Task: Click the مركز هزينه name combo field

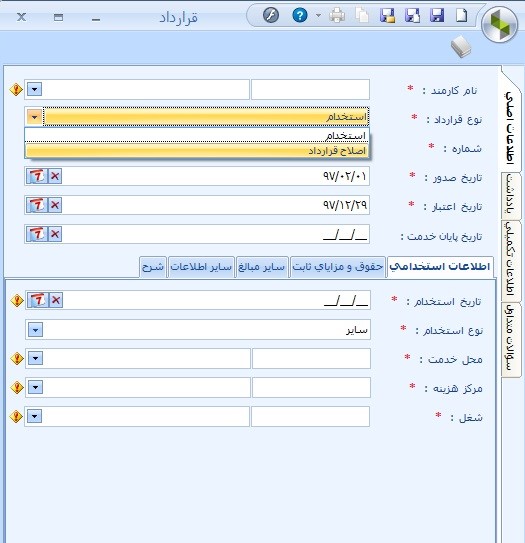Action: tap(138, 387)
